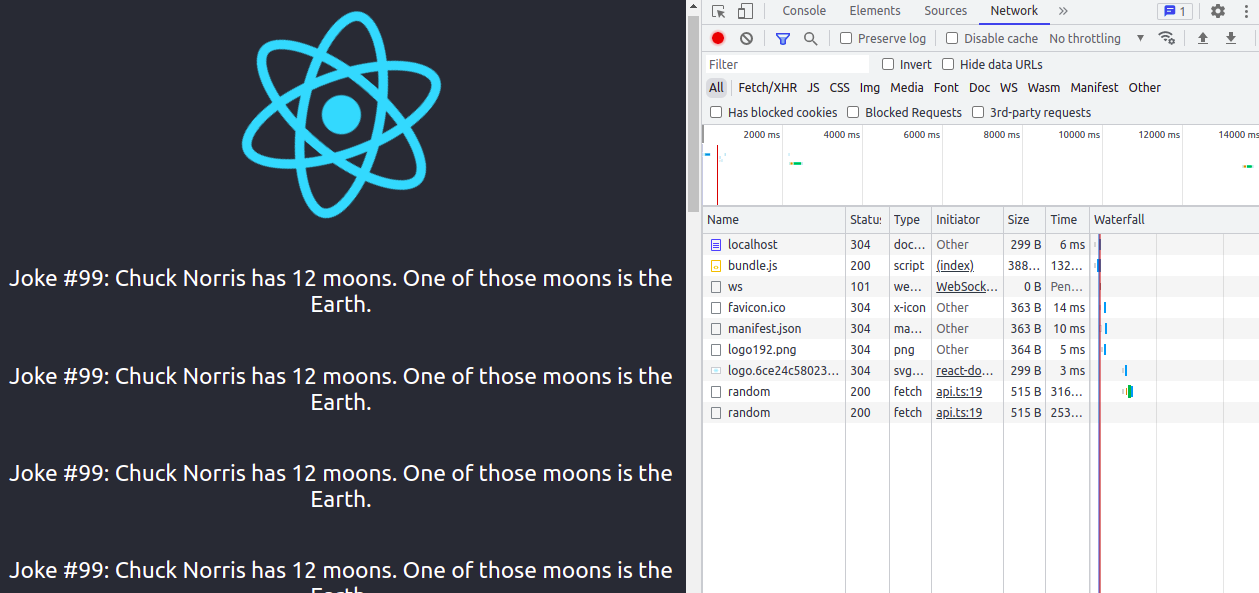Enable the Preserve log checkbox
The height and width of the screenshot is (593, 1259).
846,38
